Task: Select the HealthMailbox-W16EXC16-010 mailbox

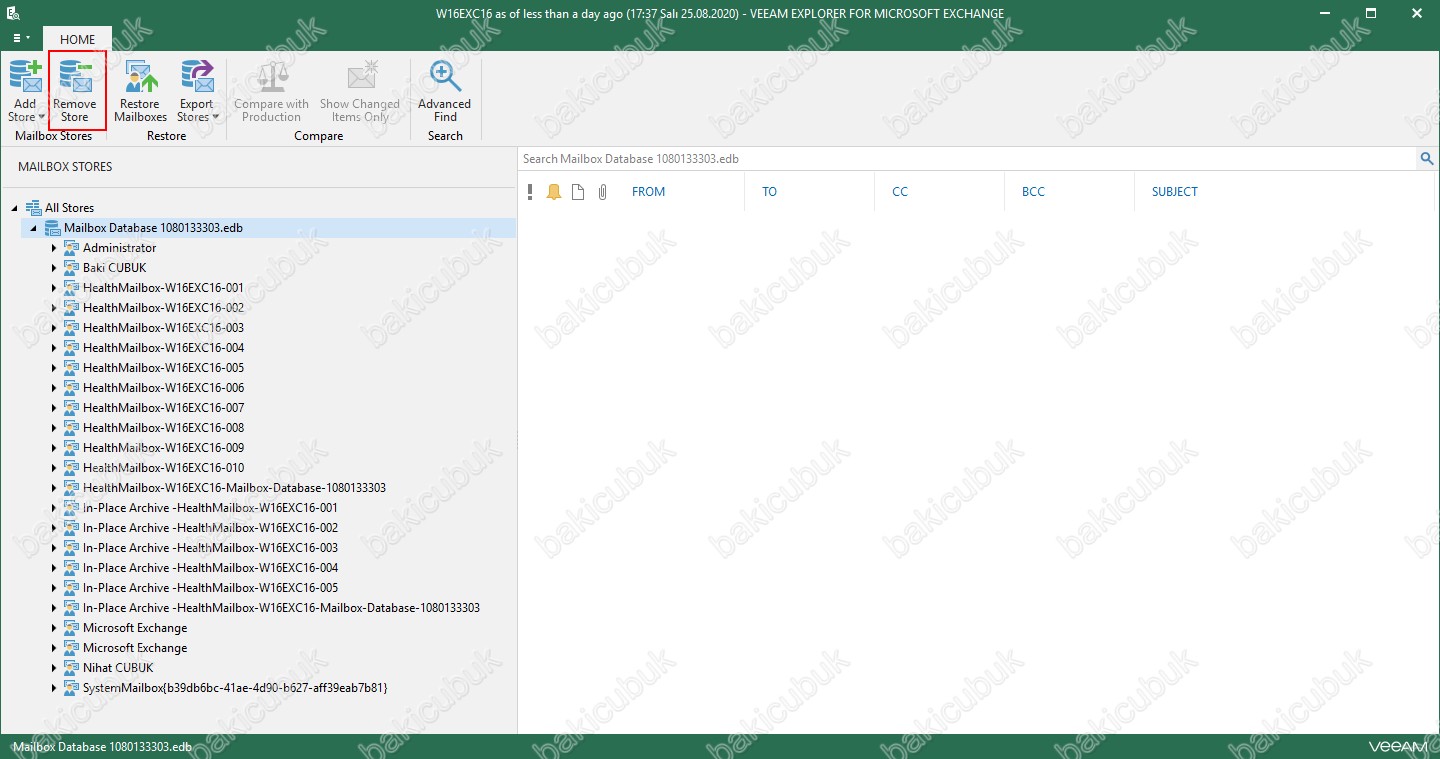Action: click(163, 468)
